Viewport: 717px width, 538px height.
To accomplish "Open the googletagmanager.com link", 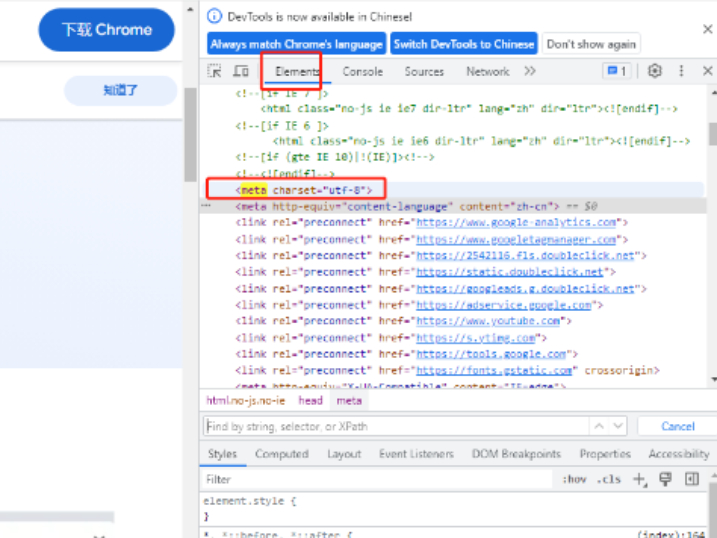I will 516,240.
